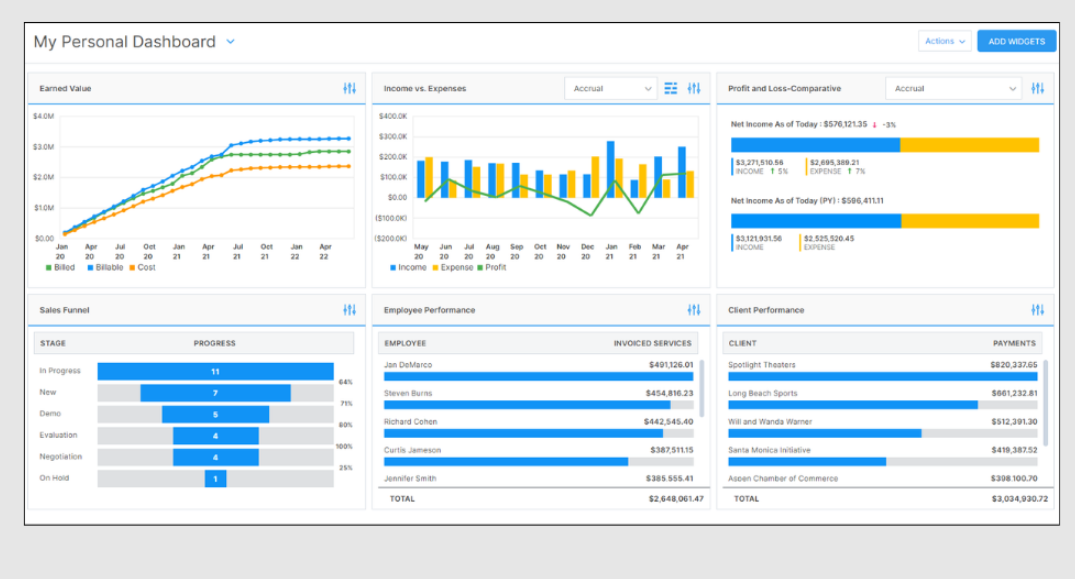Image resolution: width=1075 pixels, height=579 pixels.
Task: Expand My Personal Dashboard chevron
Action: [x=230, y=42]
